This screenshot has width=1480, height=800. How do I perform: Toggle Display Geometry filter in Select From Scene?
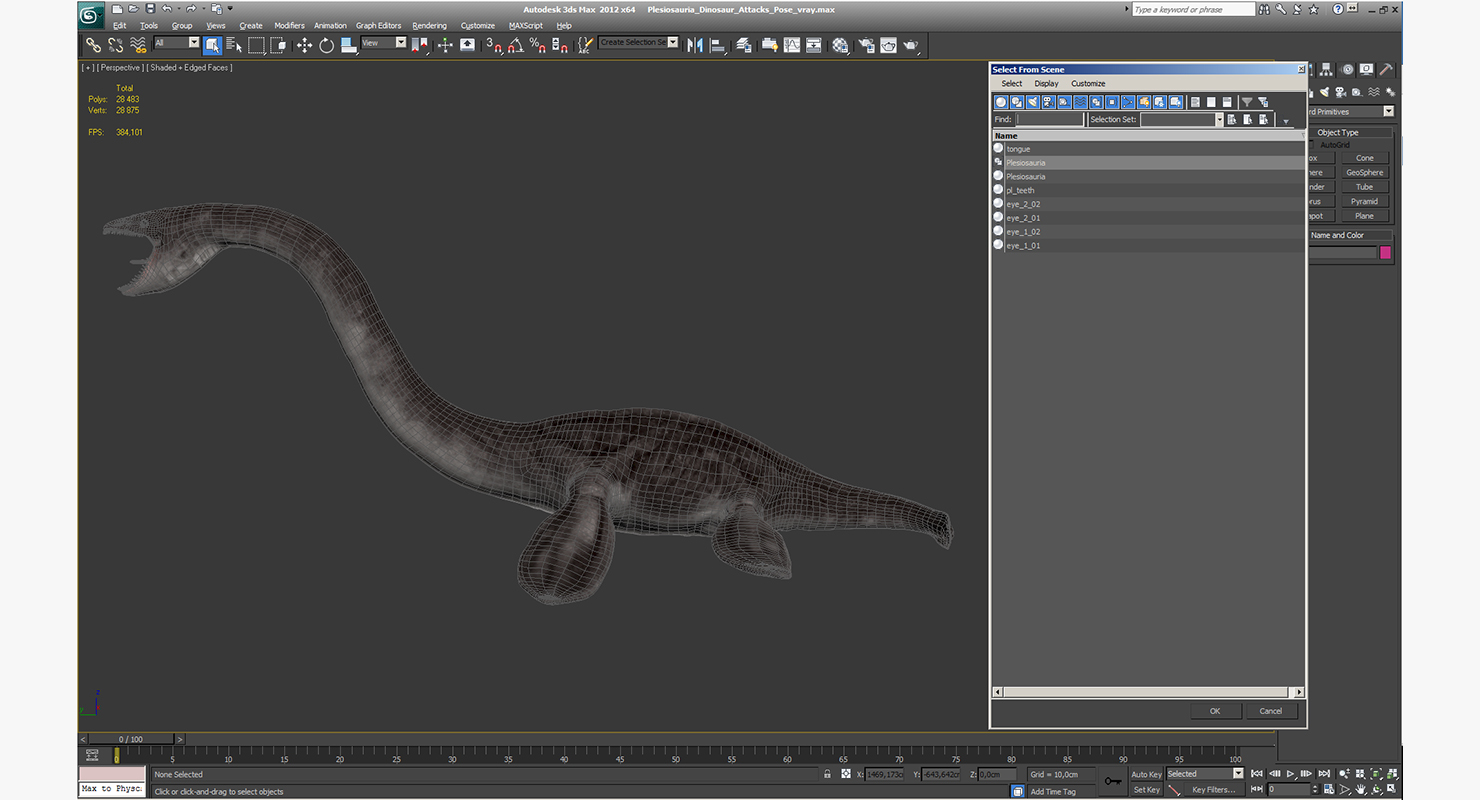point(1001,102)
